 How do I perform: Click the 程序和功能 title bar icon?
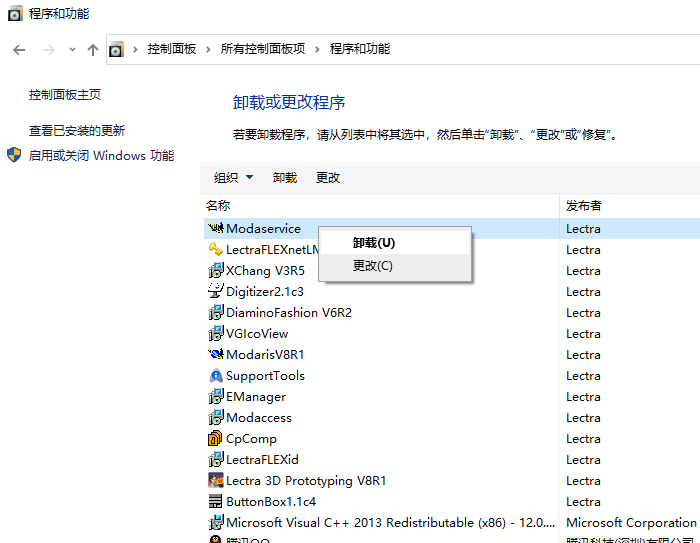15,14
